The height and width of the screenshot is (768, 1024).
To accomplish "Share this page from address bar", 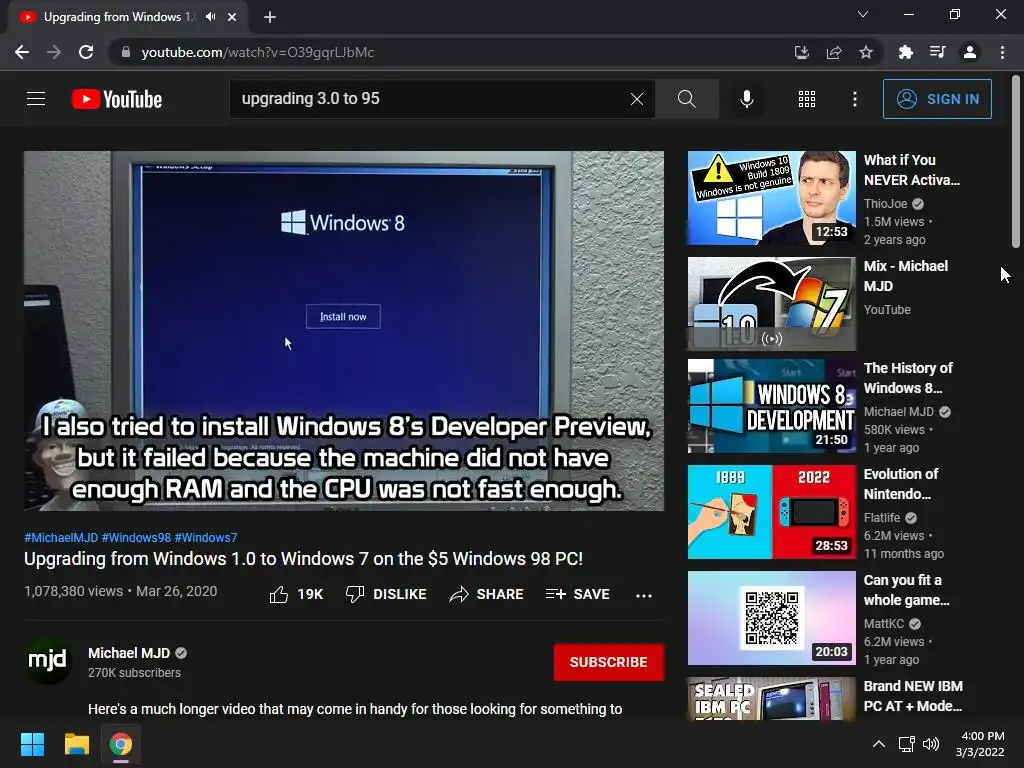I will (834, 52).
